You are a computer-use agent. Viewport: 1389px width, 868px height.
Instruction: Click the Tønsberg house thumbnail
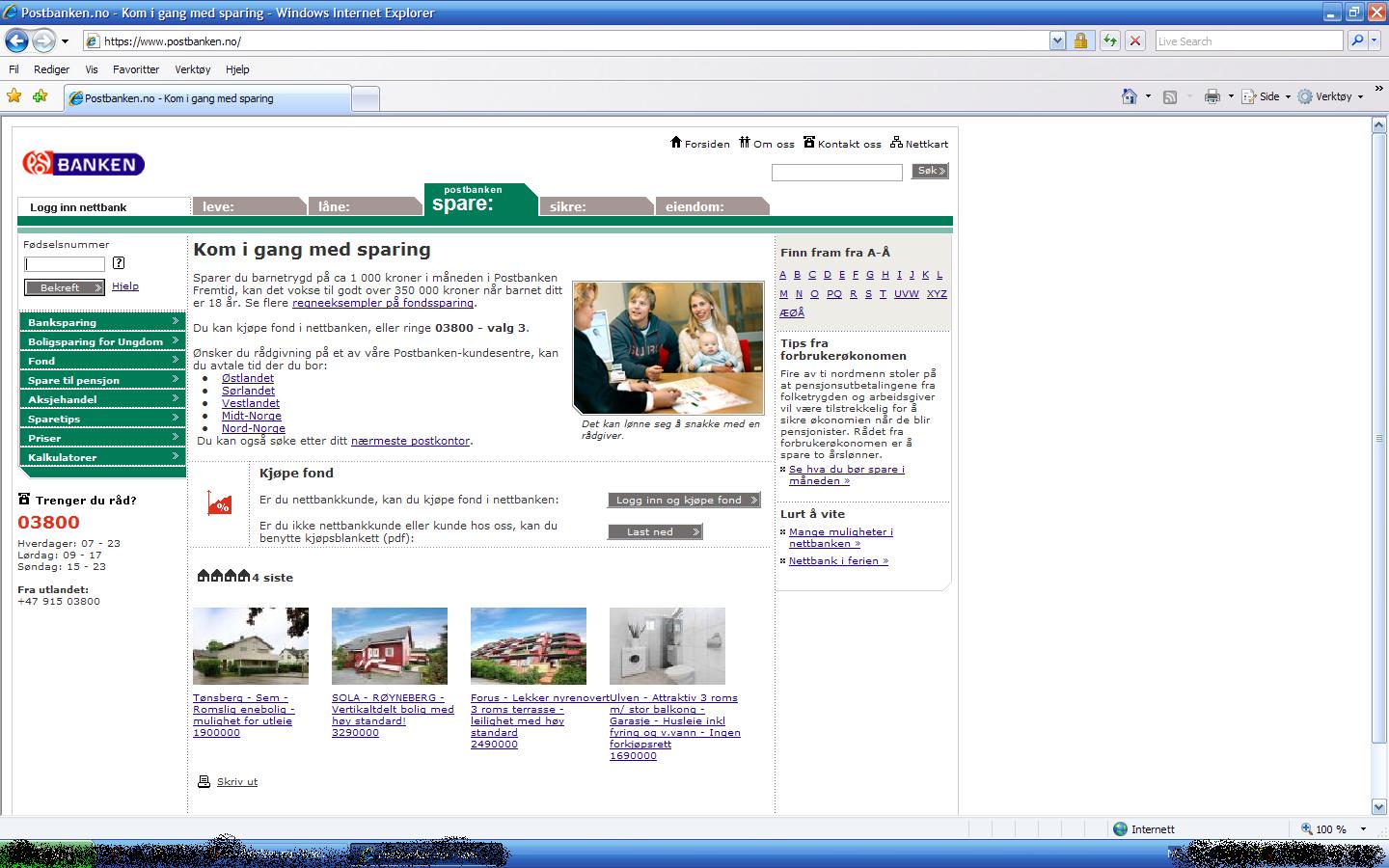coord(251,646)
